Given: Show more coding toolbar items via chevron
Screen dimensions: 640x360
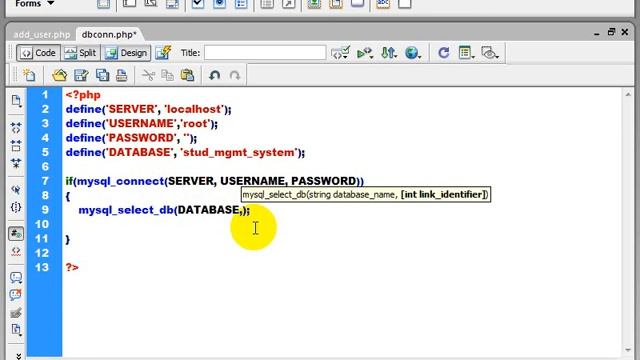Looking at the screenshot, I should pos(18,356).
